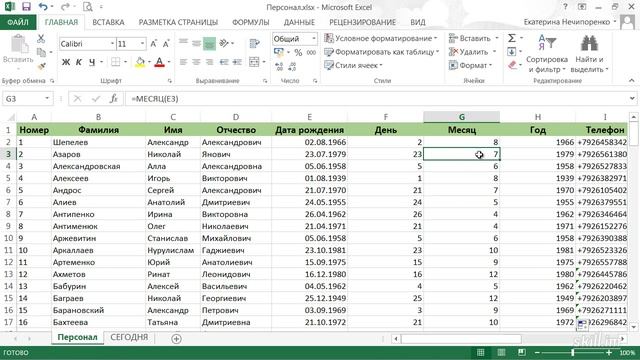
Task: Open the СЕГОДНЯ sheet tab
Action: tap(129, 338)
